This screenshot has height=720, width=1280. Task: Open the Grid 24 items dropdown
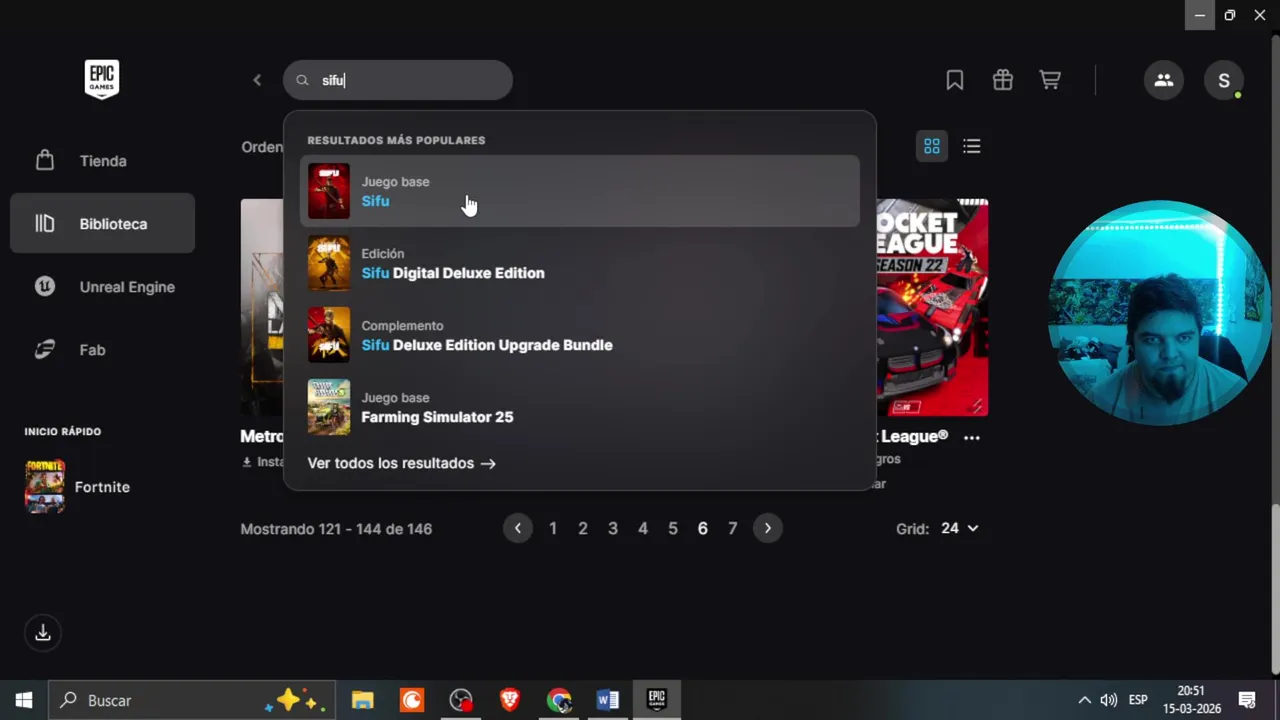[x=960, y=528]
